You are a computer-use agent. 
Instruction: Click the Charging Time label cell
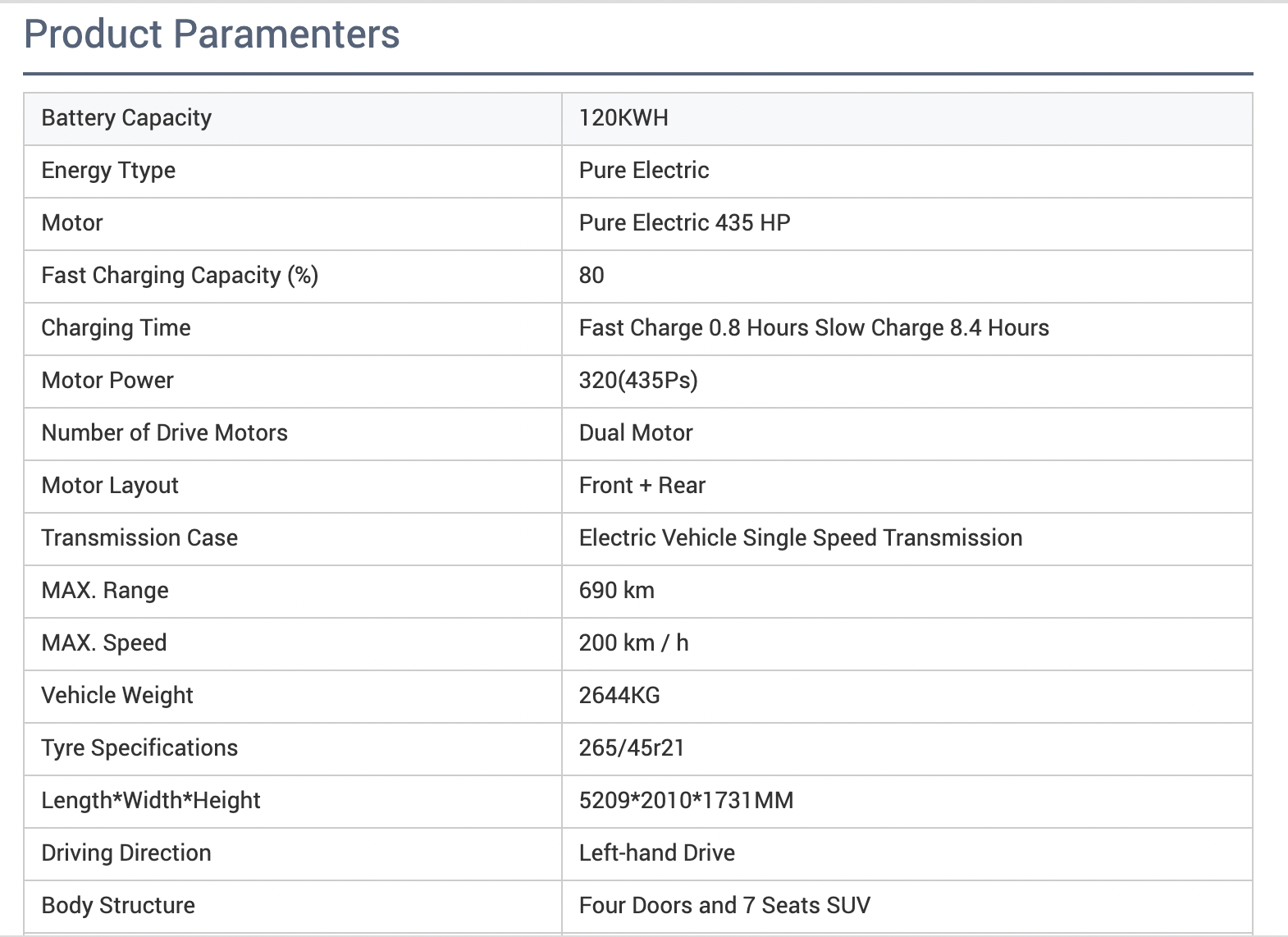[x=116, y=328]
